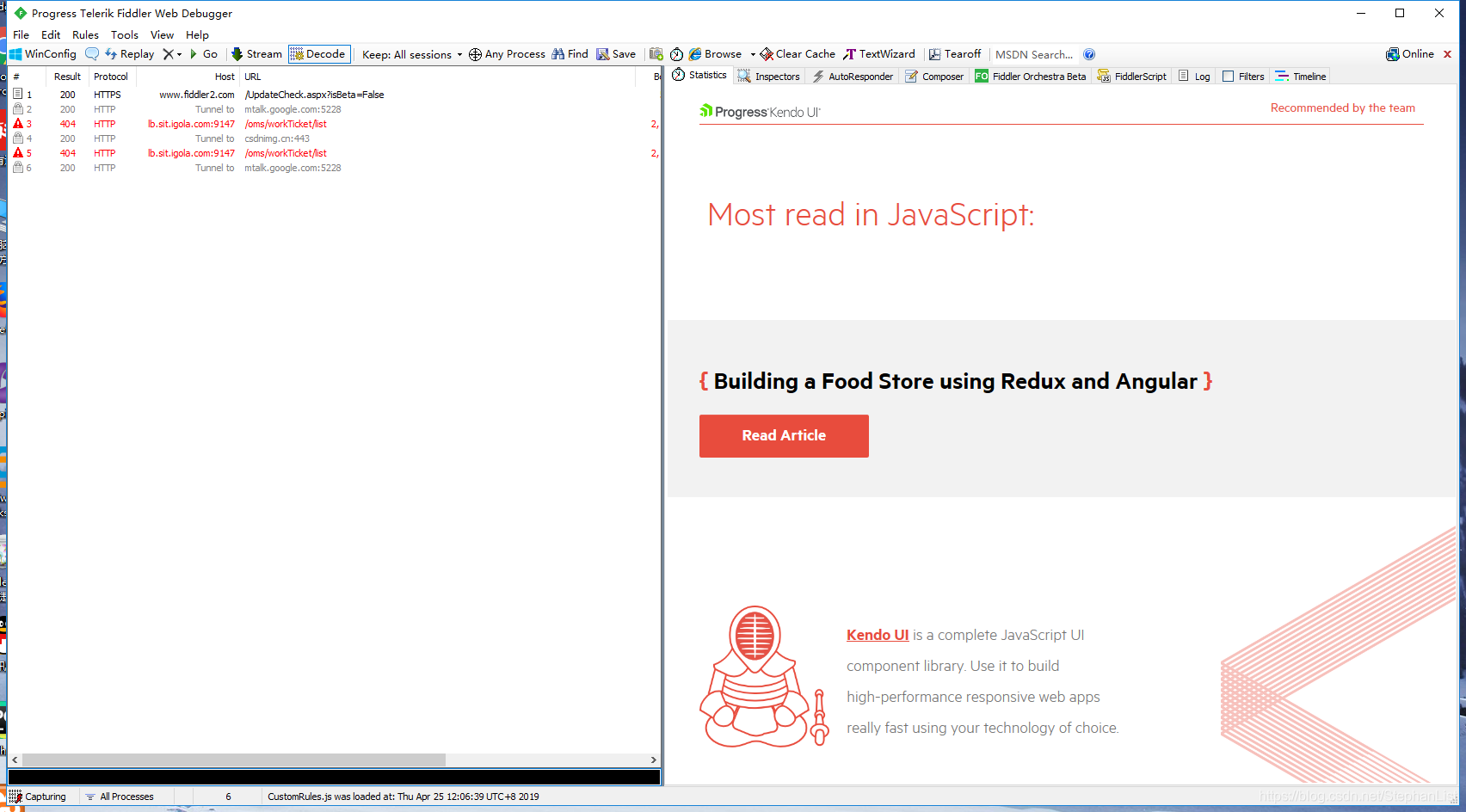Image resolution: width=1466 pixels, height=812 pixels.
Task: Select session 1 www.fiddler2.com
Action: click(334, 95)
